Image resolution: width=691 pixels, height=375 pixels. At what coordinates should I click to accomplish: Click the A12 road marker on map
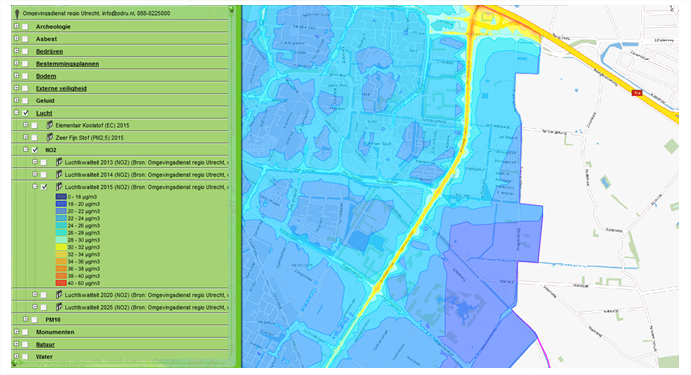coord(637,93)
